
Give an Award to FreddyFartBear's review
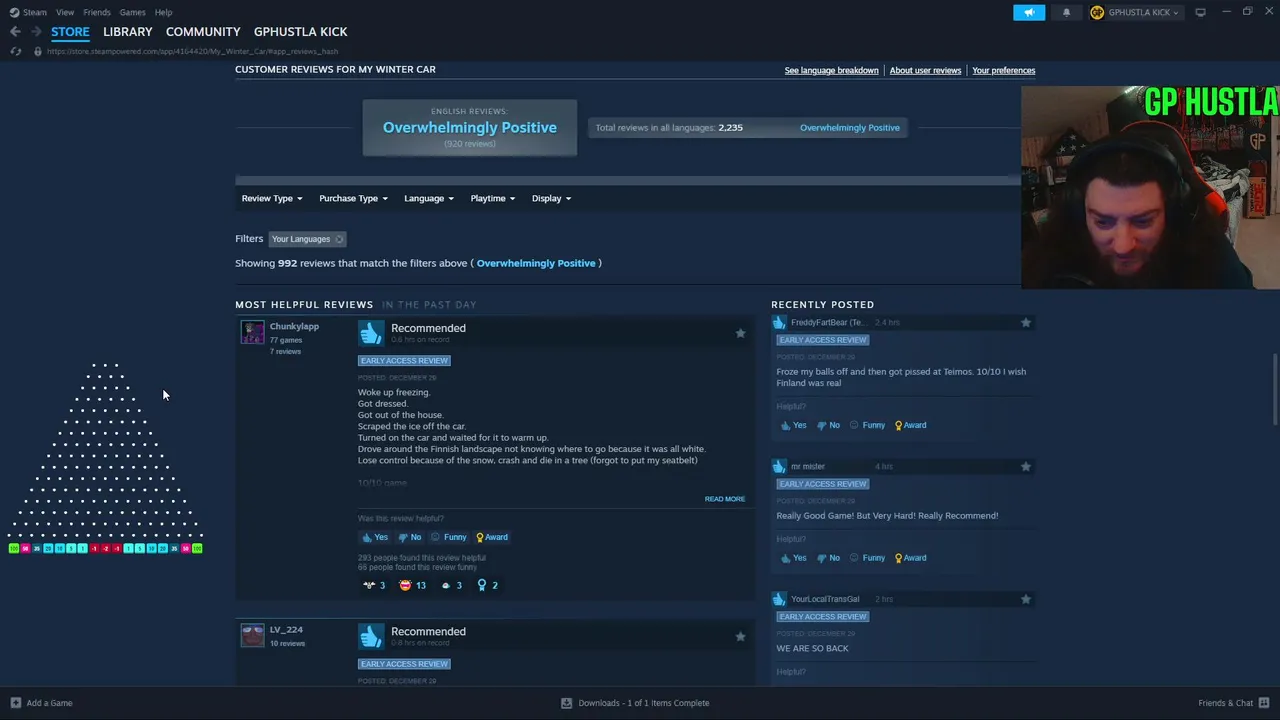(910, 425)
